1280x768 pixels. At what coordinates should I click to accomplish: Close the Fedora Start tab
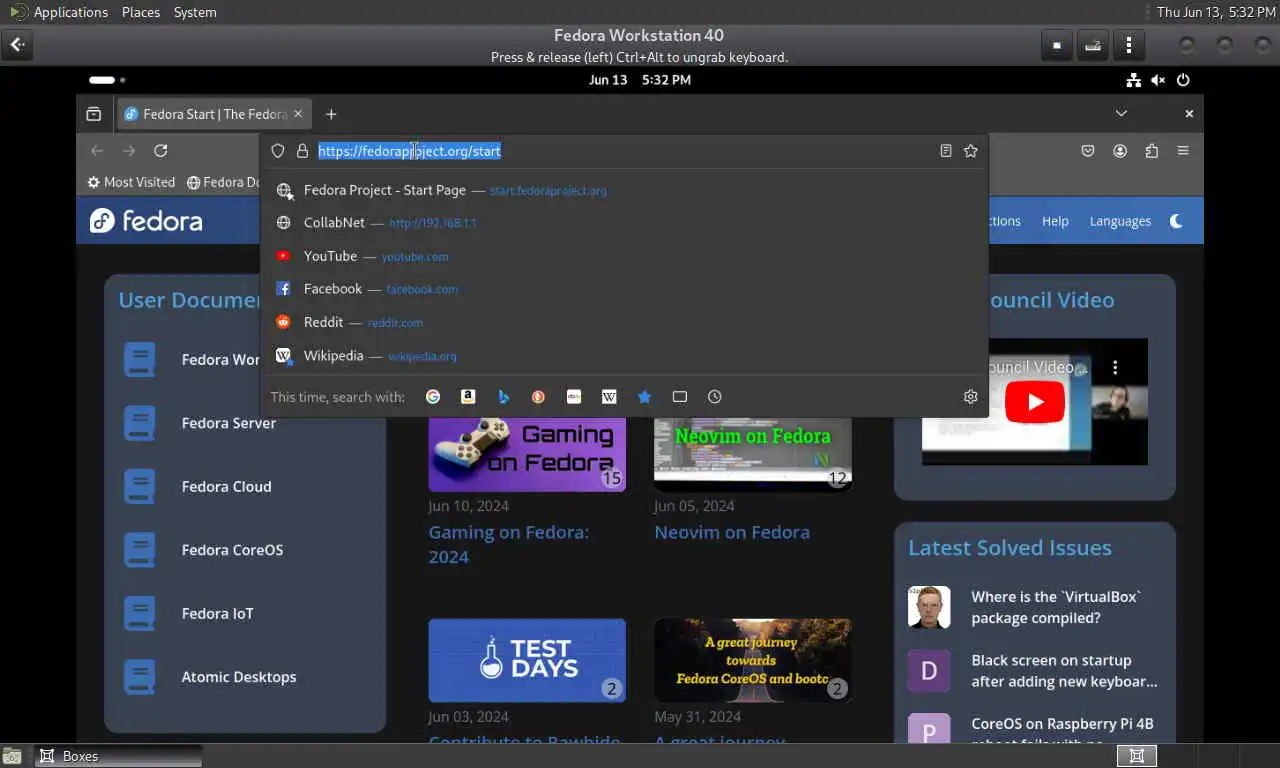point(298,114)
